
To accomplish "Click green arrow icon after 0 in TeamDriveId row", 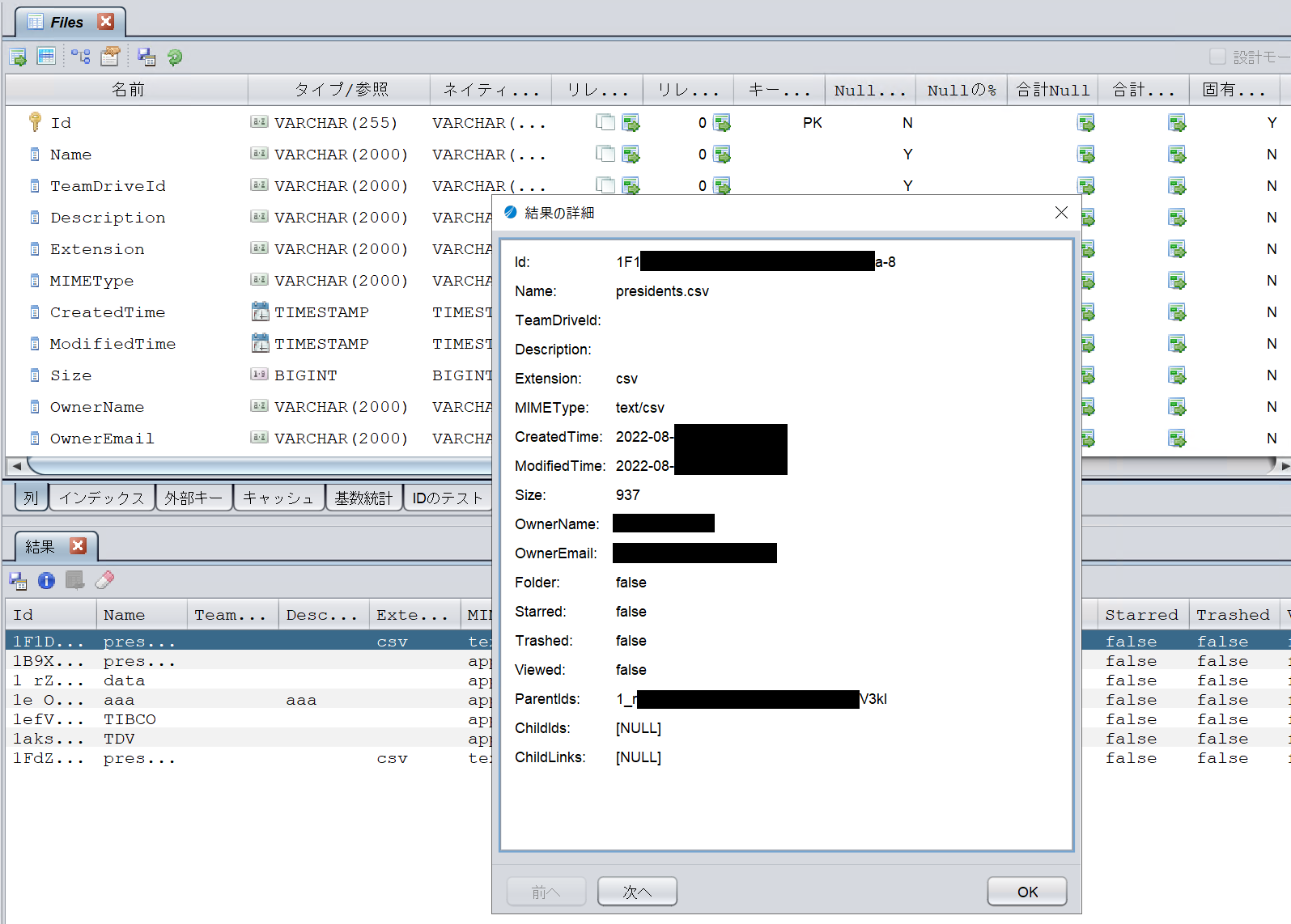I will 722,185.
